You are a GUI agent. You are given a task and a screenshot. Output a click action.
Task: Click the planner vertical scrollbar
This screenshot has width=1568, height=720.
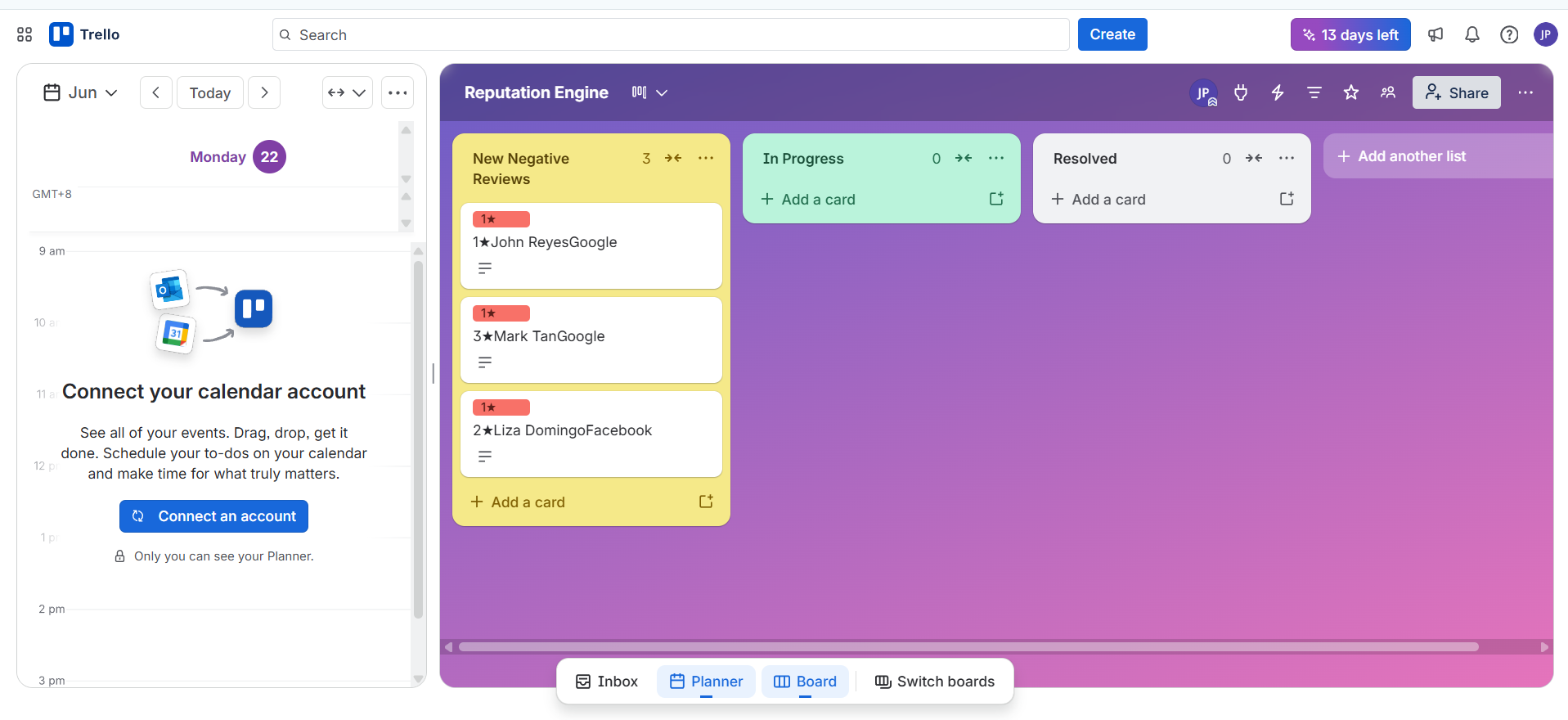[x=418, y=439]
